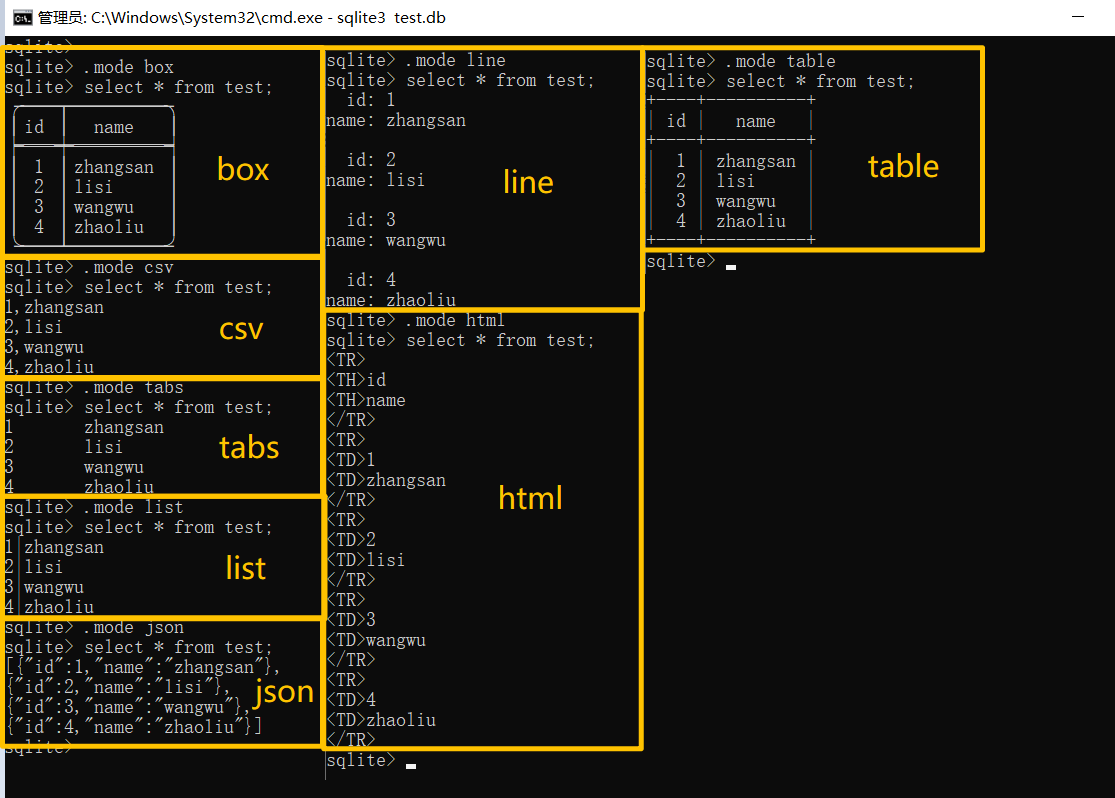Viewport: 1115px width, 798px height.
Task: Click the json row with "name":"wangwu"
Action: coord(127,707)
